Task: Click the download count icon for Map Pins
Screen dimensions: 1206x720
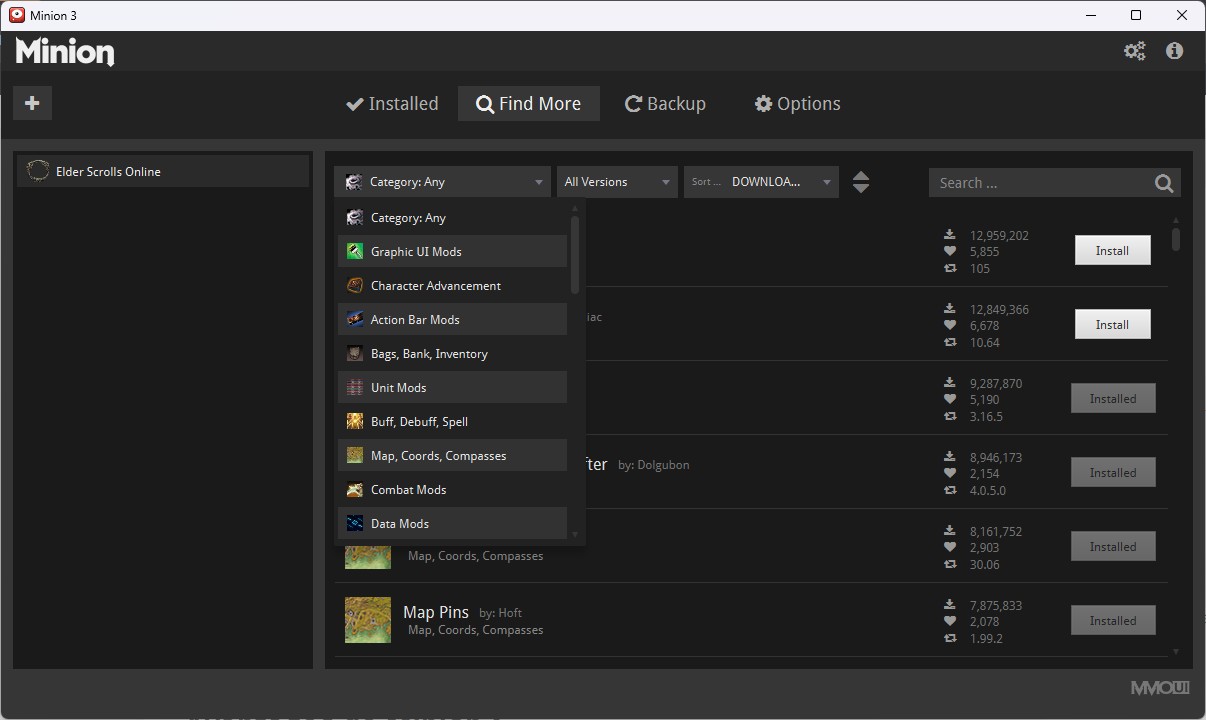Action: pos(949,605)
